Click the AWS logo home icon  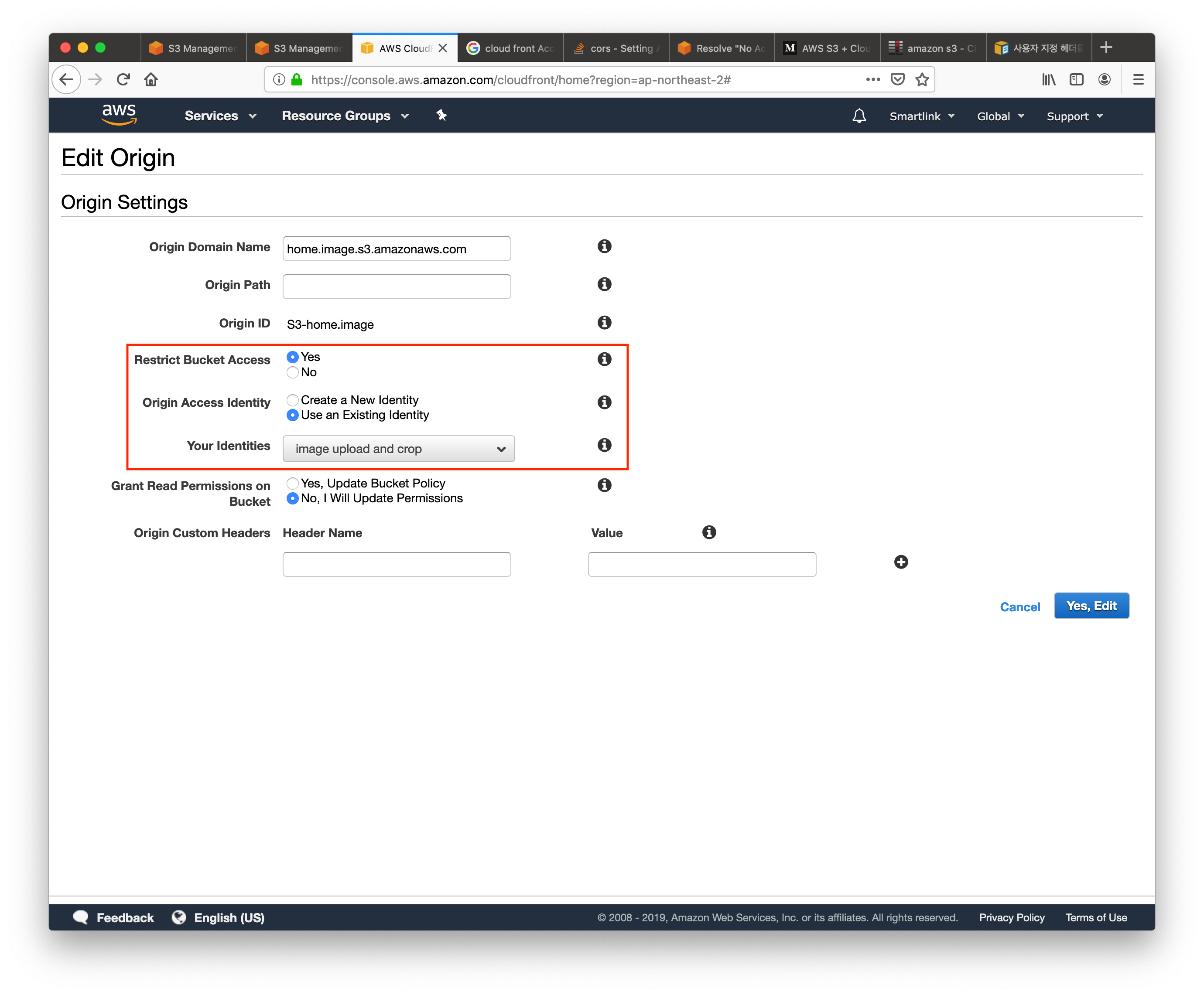pos(119,115)
